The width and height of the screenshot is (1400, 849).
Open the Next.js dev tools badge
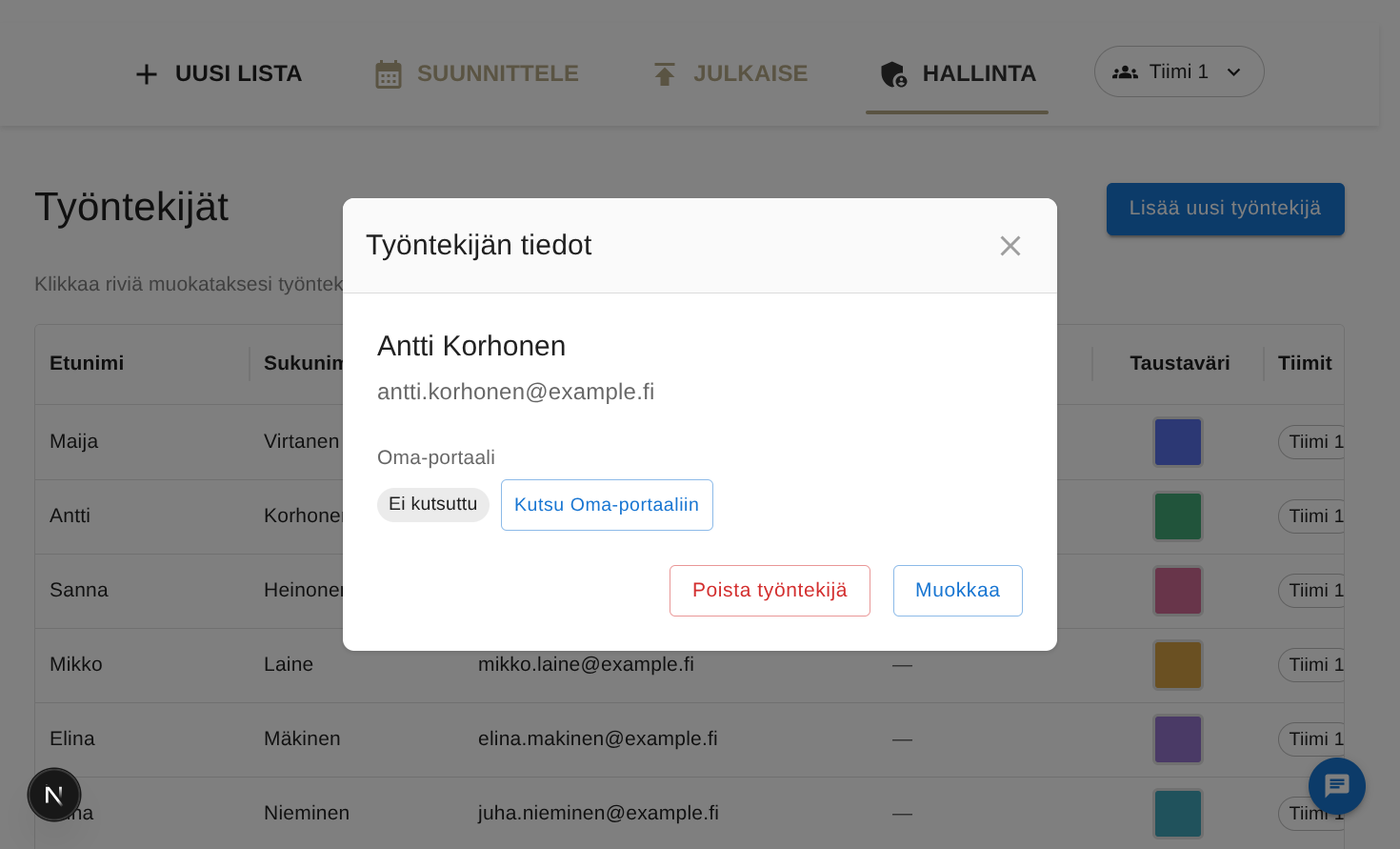(54, 795)
